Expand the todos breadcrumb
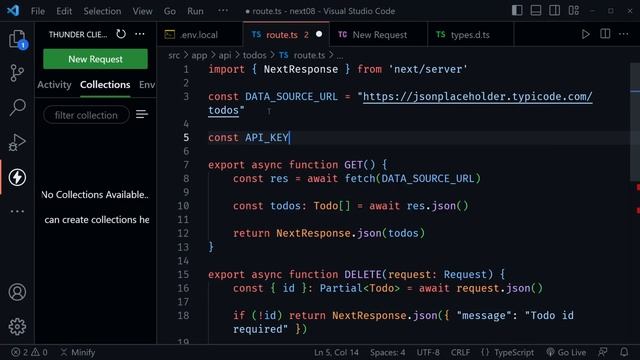The image size is (640, 360). tap(254, 55)
